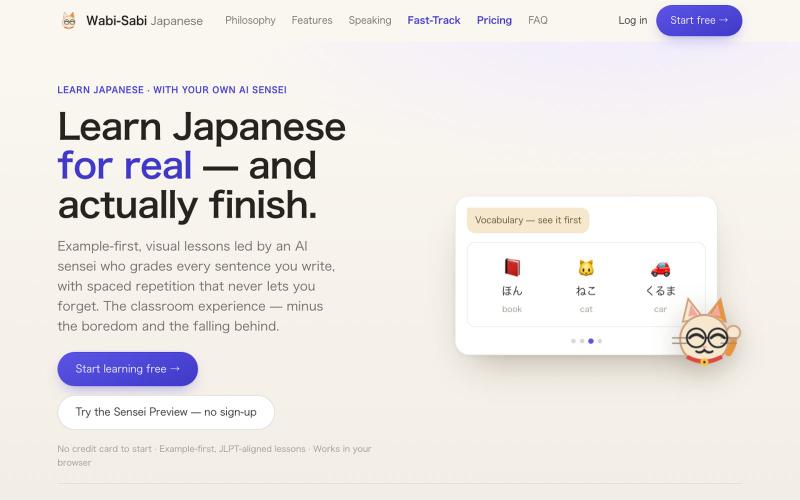The height and width of the screenshot is (500, 800).
Task: Click the 'book' translation text
Action: pyautogui.click(x=512, y=309)
